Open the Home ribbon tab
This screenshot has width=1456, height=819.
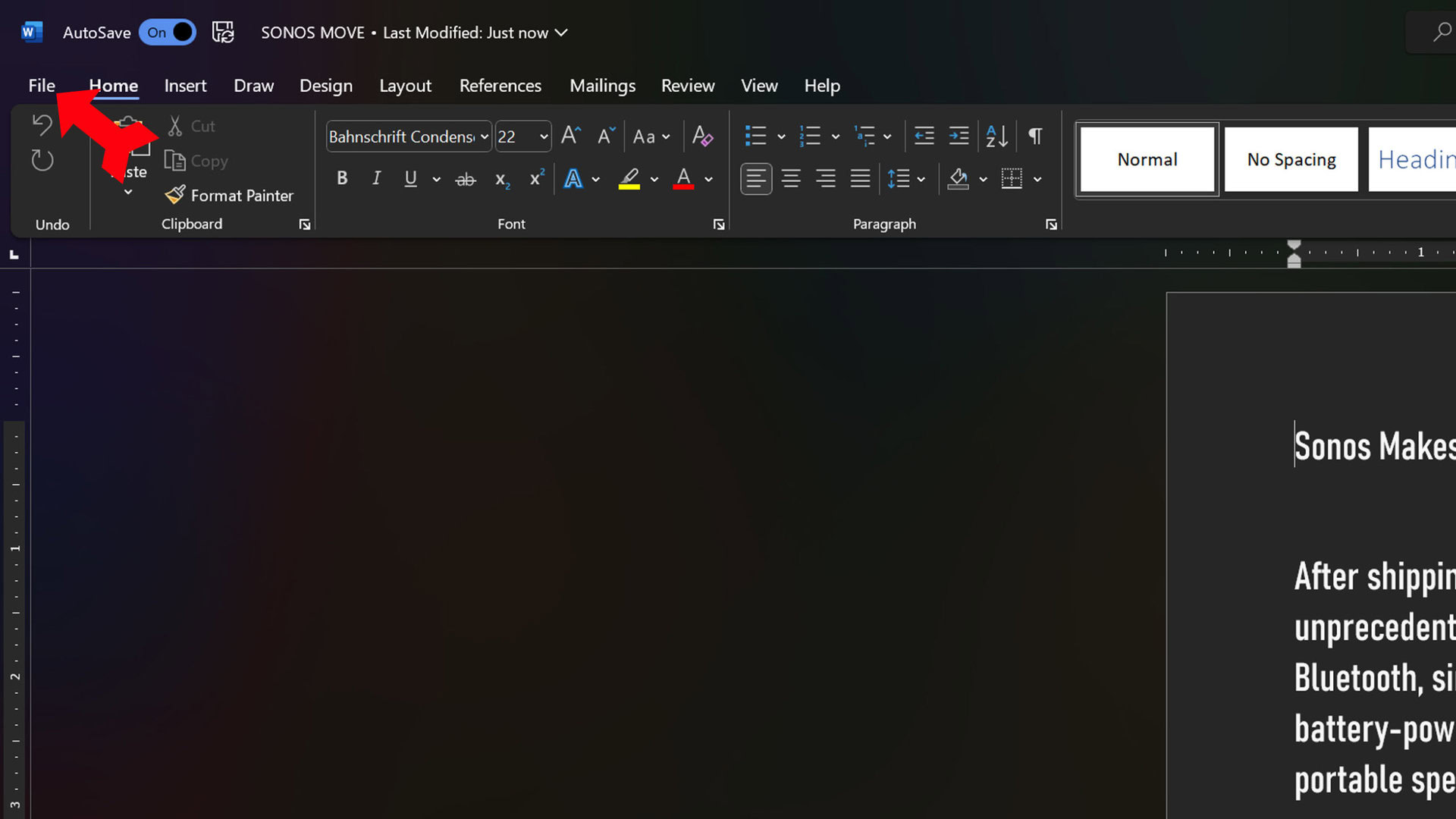[x=113, y=86]
